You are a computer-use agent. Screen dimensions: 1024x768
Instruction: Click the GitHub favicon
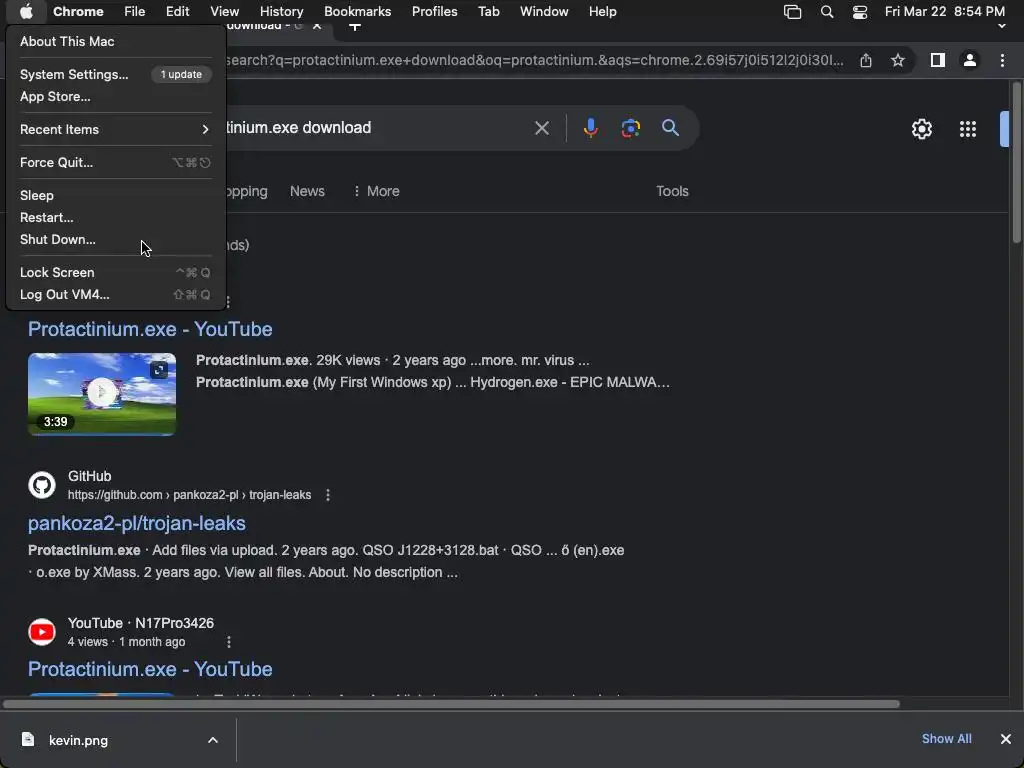42,485
